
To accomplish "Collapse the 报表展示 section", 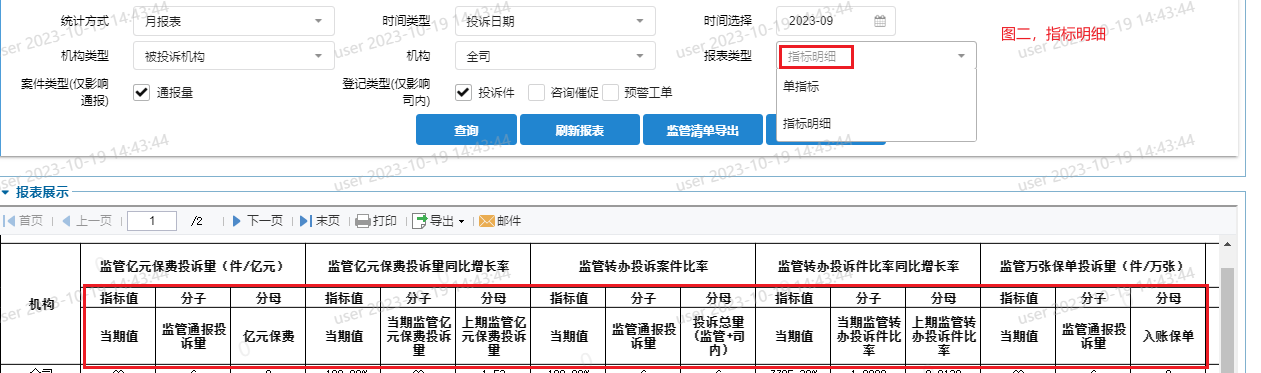I will coord(6,192).
